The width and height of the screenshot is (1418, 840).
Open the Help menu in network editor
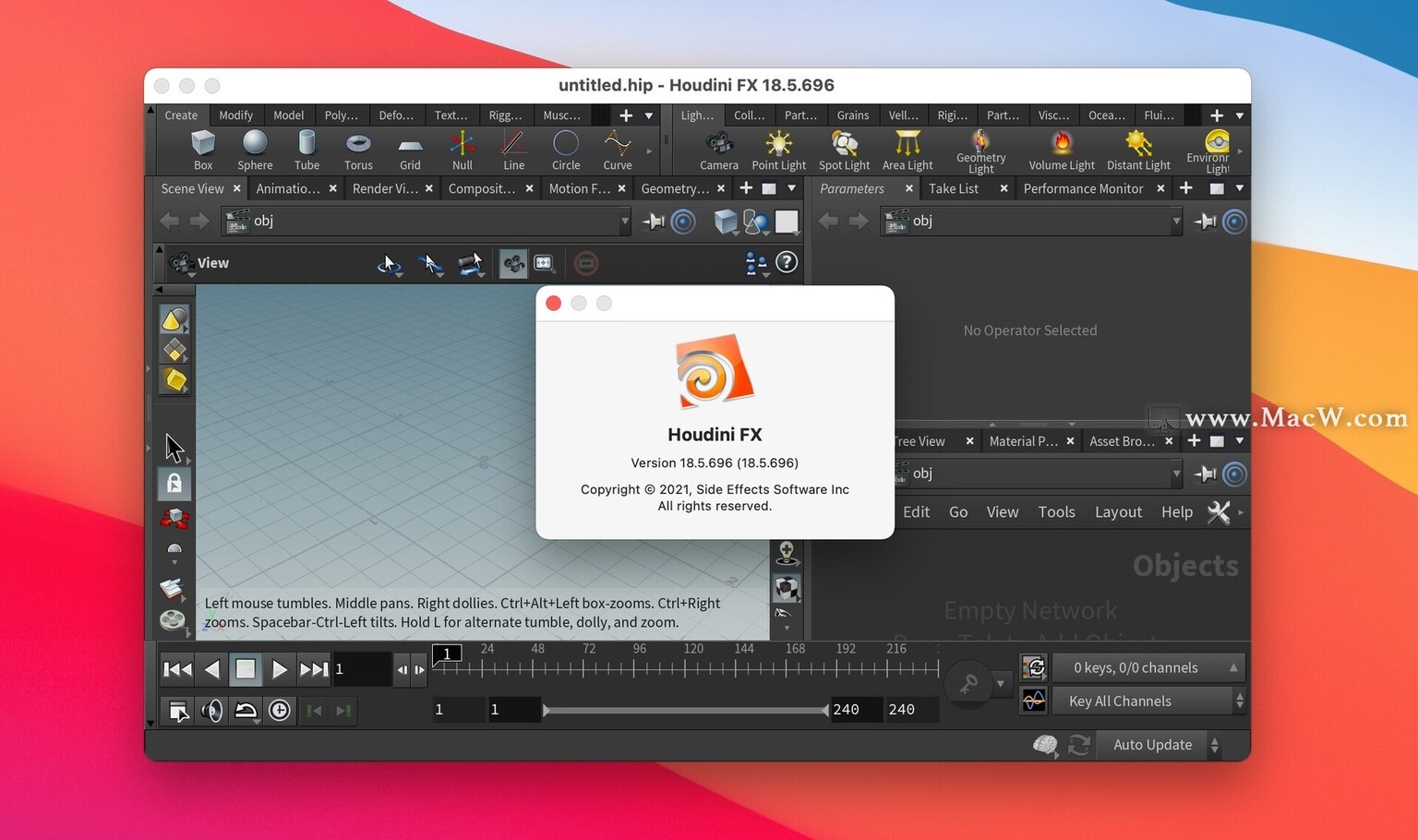click(1177, 512)
